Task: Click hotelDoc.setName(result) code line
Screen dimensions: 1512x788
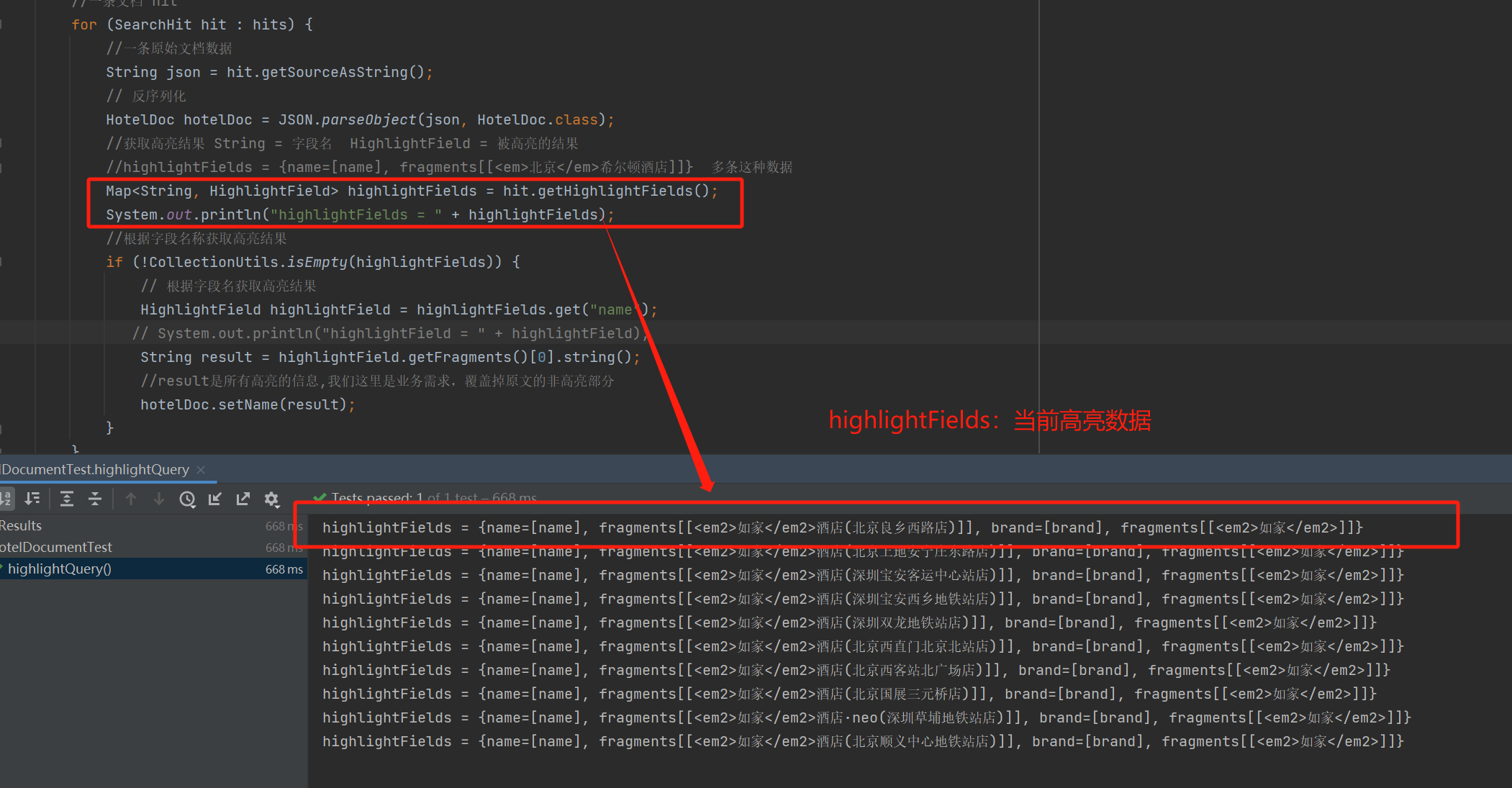Action: click(x=247, y=404)
